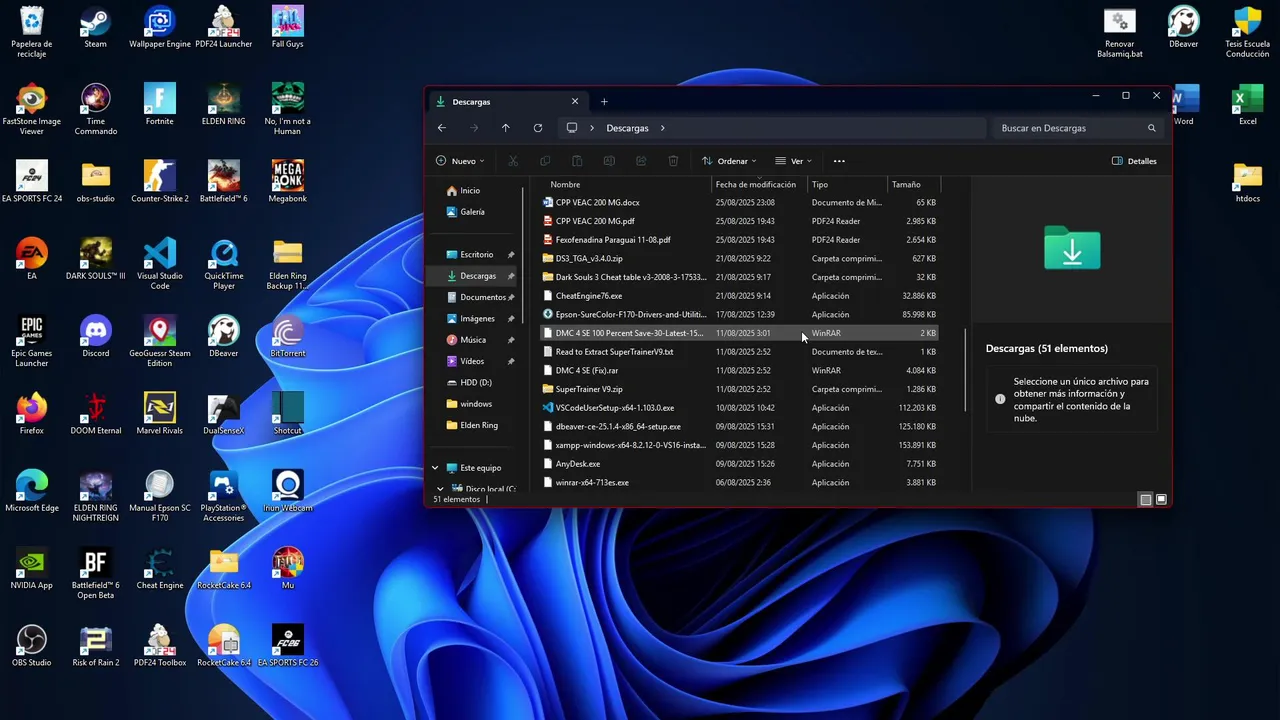Viewport: 1280px width, 720px height.
Task: Open the more options ellipsis menu
Action: pyautogui.click(x=839, y=161)
